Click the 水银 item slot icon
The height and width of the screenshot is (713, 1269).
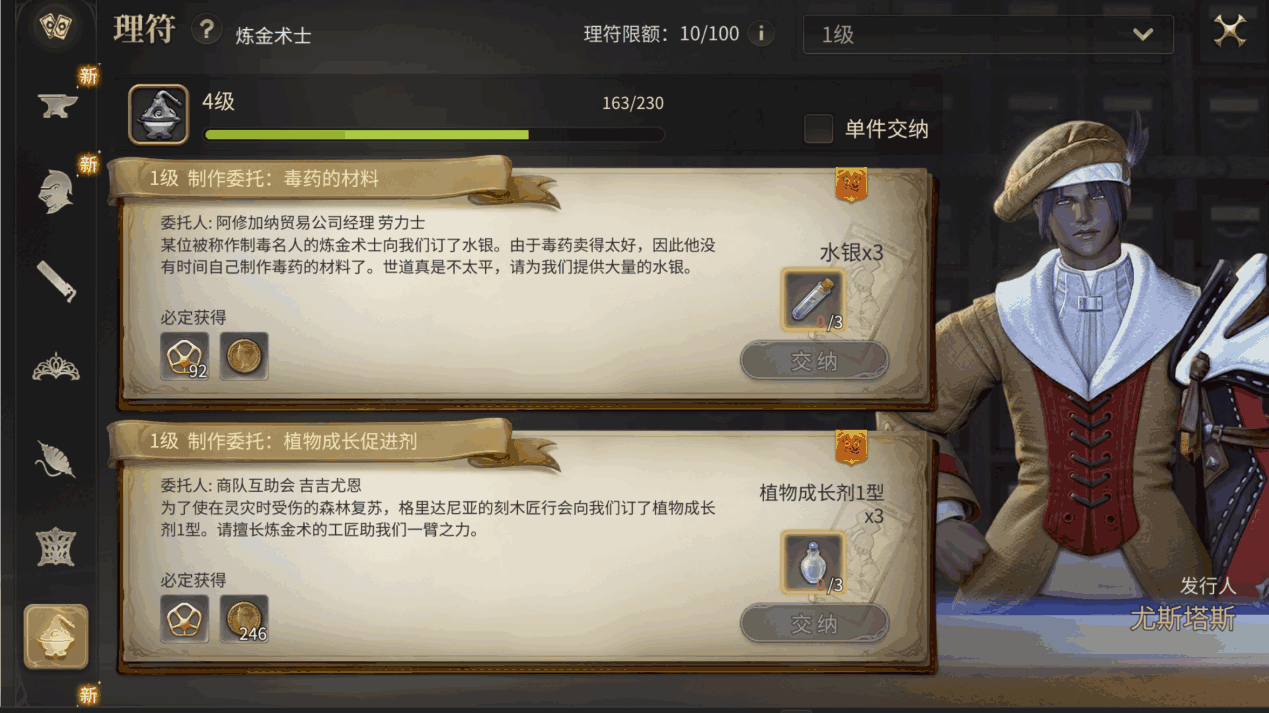tap(812, 299)
